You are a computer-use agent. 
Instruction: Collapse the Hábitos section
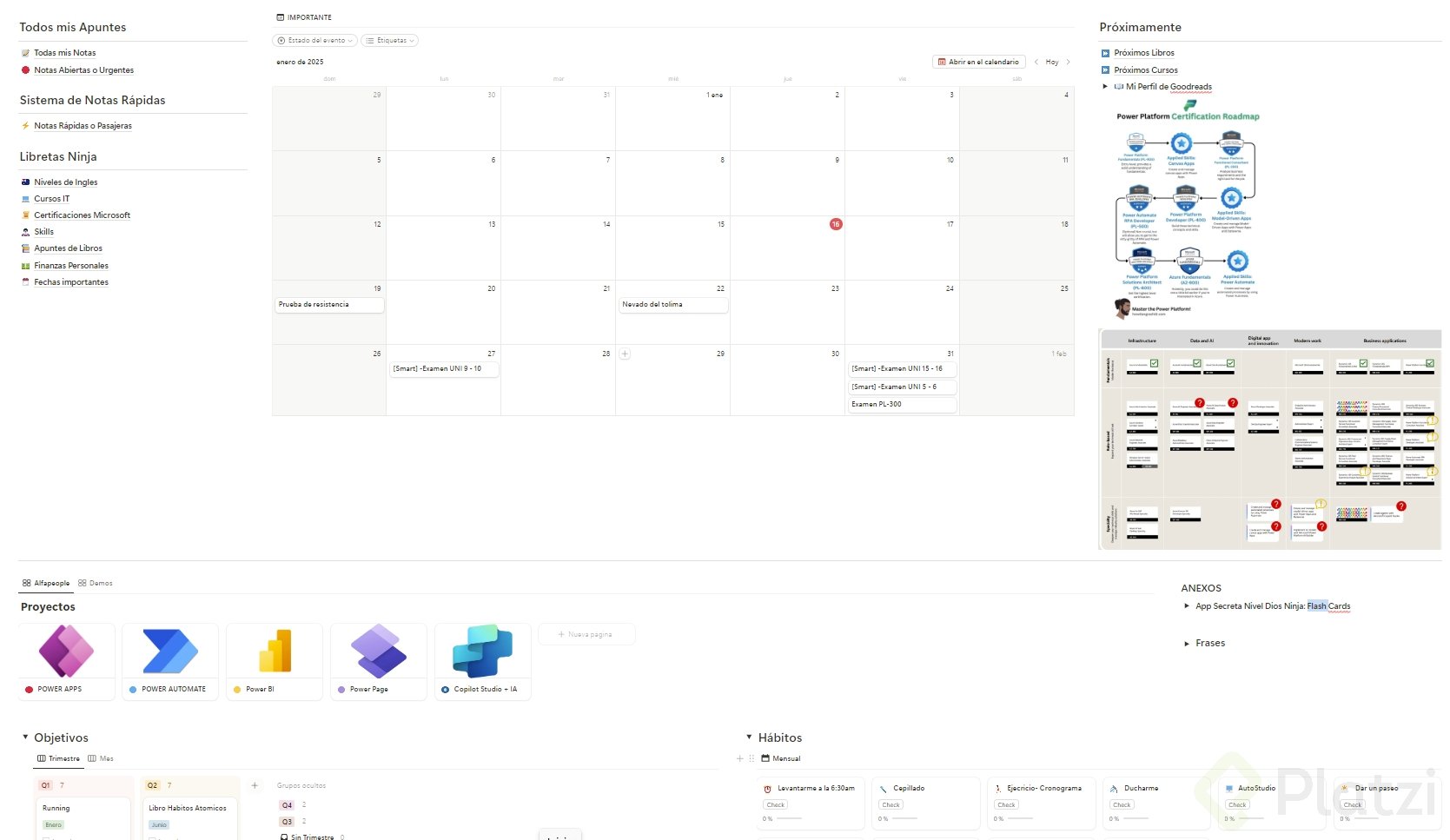tap(749, 737)
